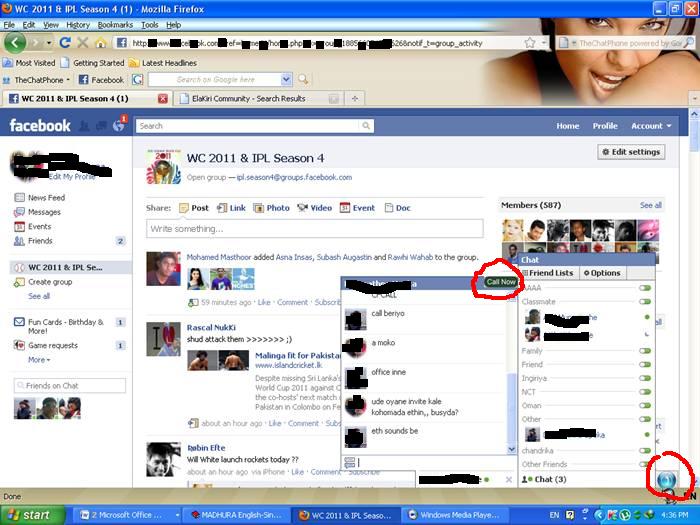This screenshot has height=525, width=700.
Task: Click the Write something post field
Action: coord(314,229)
